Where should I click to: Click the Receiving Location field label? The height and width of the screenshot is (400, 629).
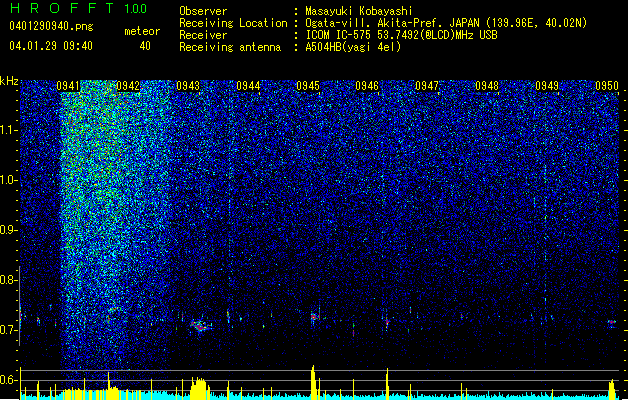tap(233, 23)
